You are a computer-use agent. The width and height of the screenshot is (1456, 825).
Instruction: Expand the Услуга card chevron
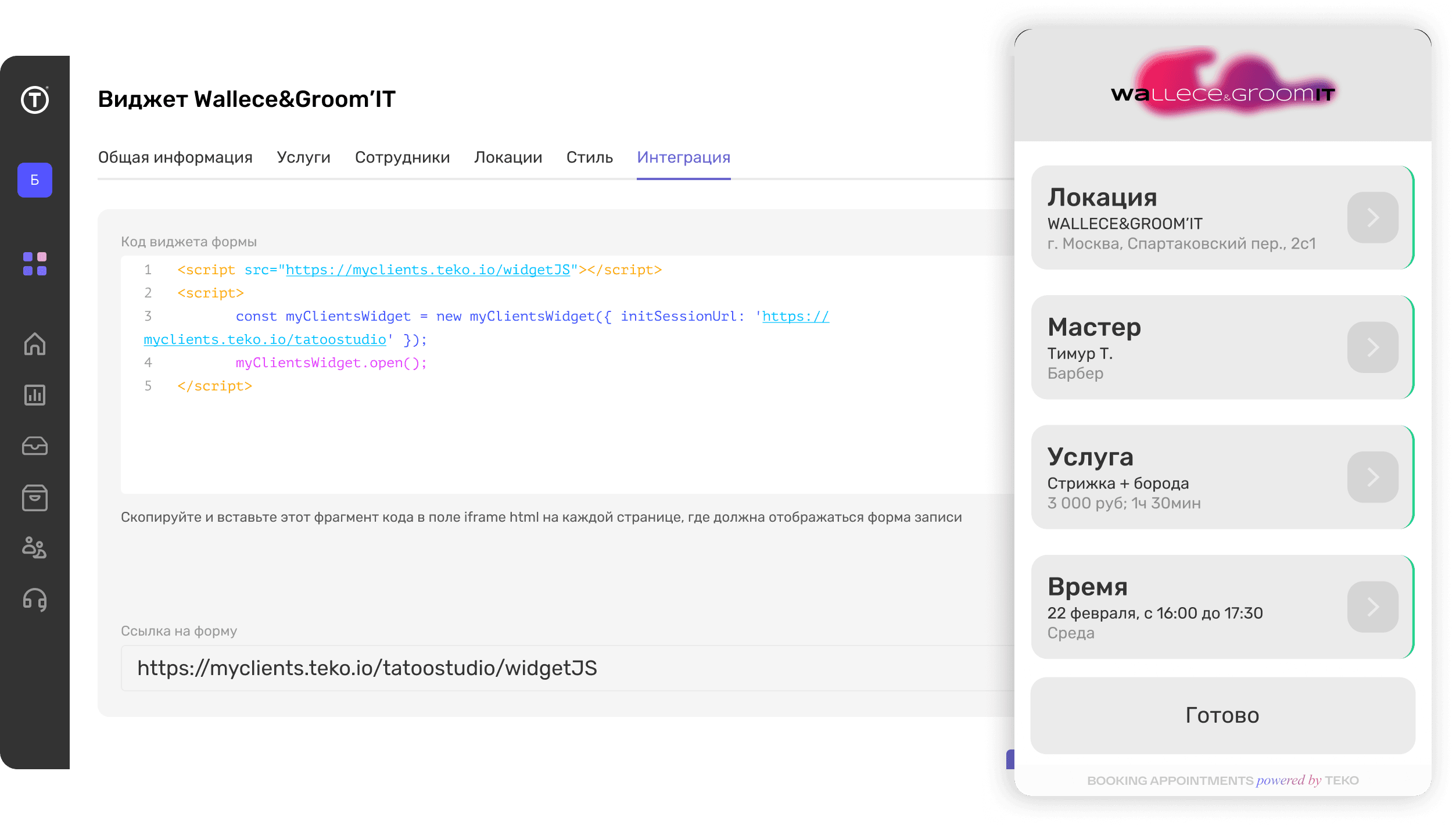click(x=1372, y=477)
